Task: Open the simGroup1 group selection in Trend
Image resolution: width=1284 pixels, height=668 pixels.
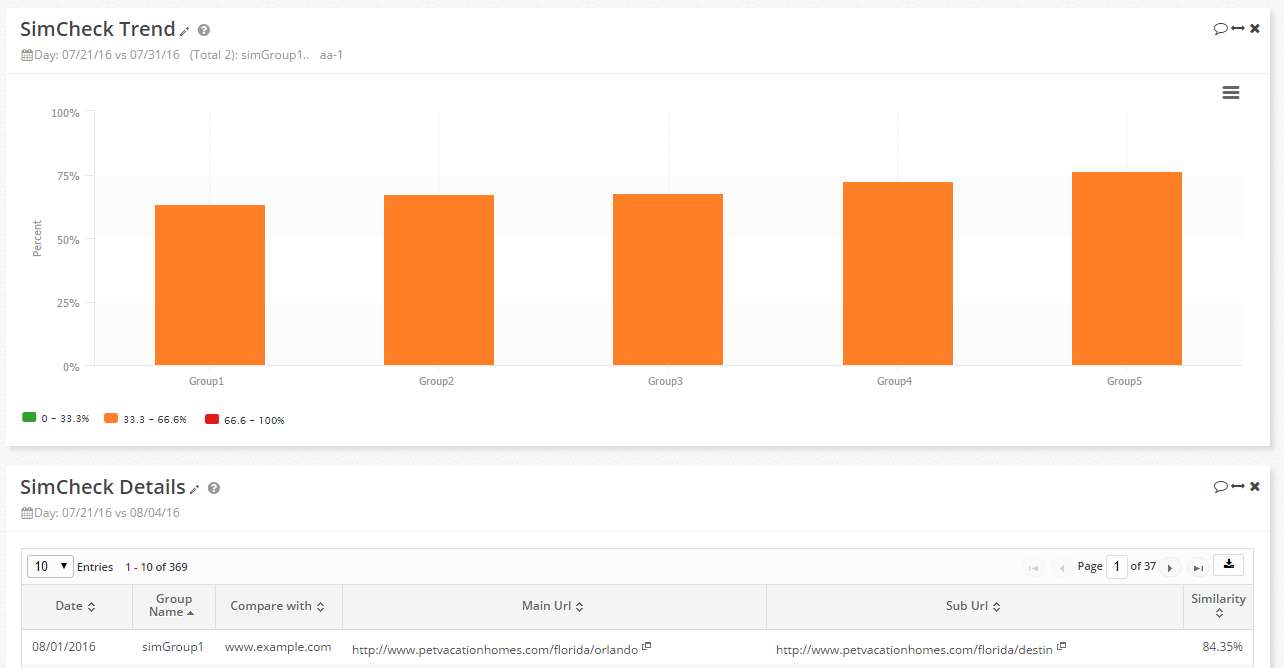Action: tap(275, 55)
